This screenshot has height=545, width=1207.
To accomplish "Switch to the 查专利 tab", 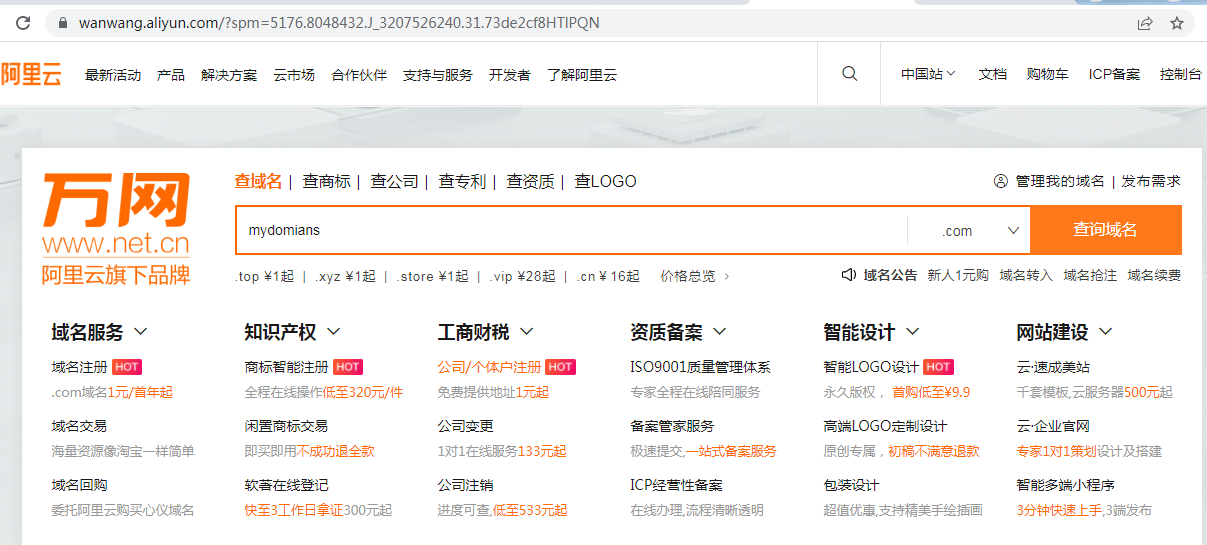I will pos(462,181).
